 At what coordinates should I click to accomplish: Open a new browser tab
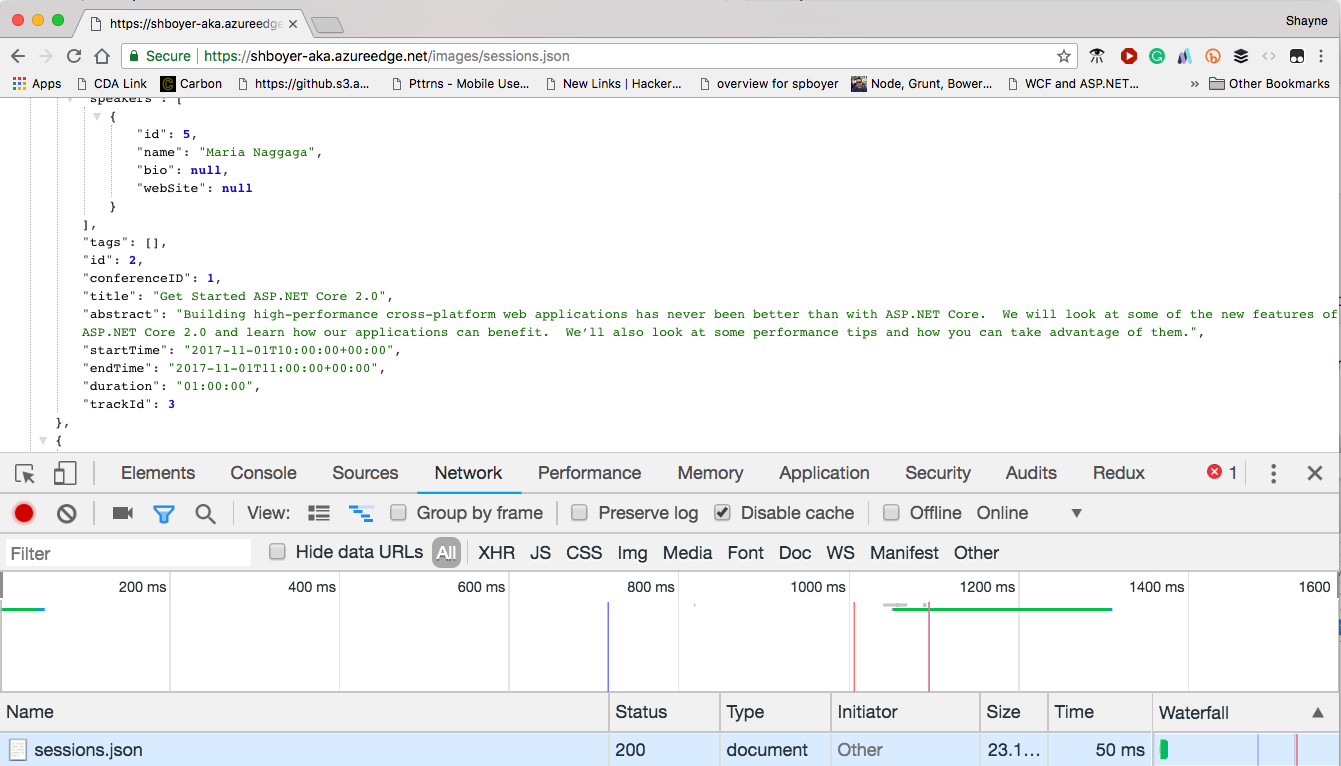tap(327, 24)
